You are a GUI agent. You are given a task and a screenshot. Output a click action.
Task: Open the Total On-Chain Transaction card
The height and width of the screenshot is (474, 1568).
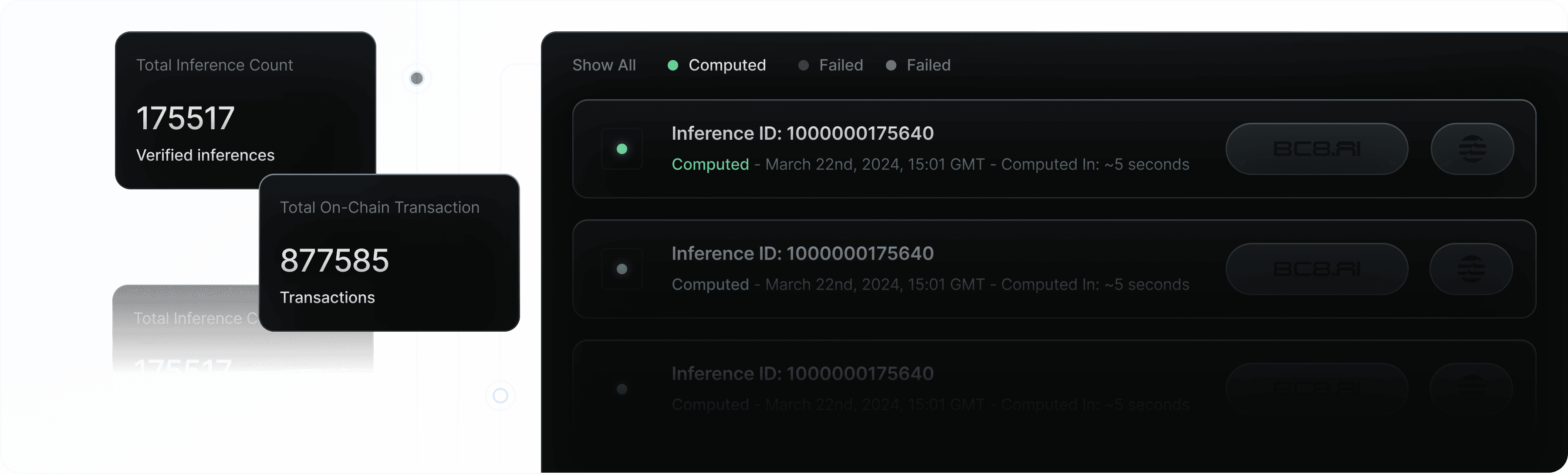[x=389, y=252]
